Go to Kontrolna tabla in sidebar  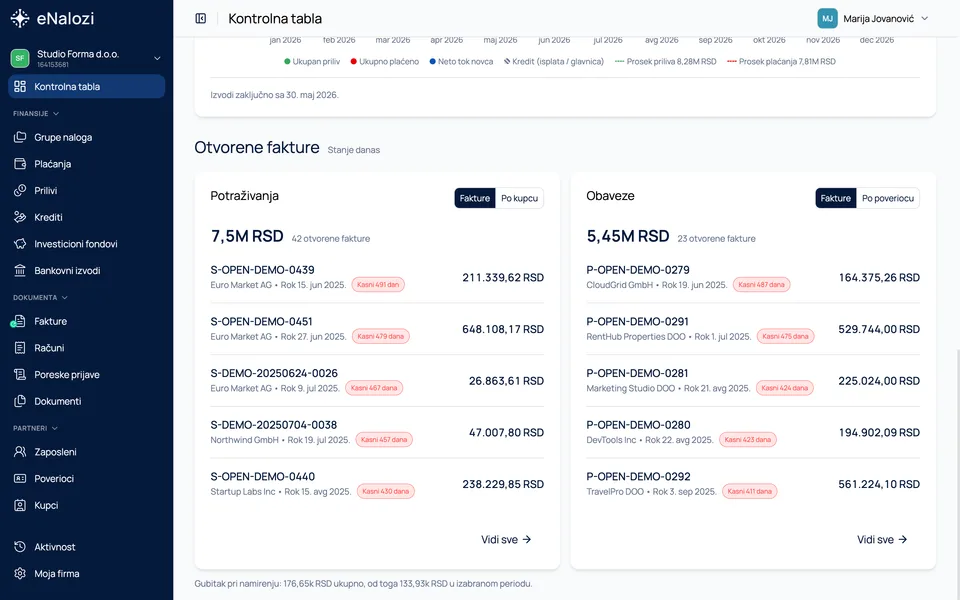86,86
